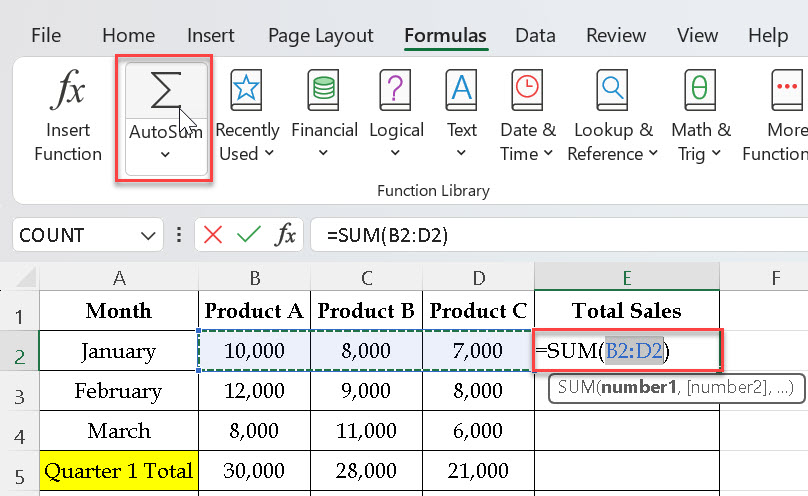The height and width of the screenshot is (496, 808).
Task: Open the File tab
Action: [x=46, y=36]
